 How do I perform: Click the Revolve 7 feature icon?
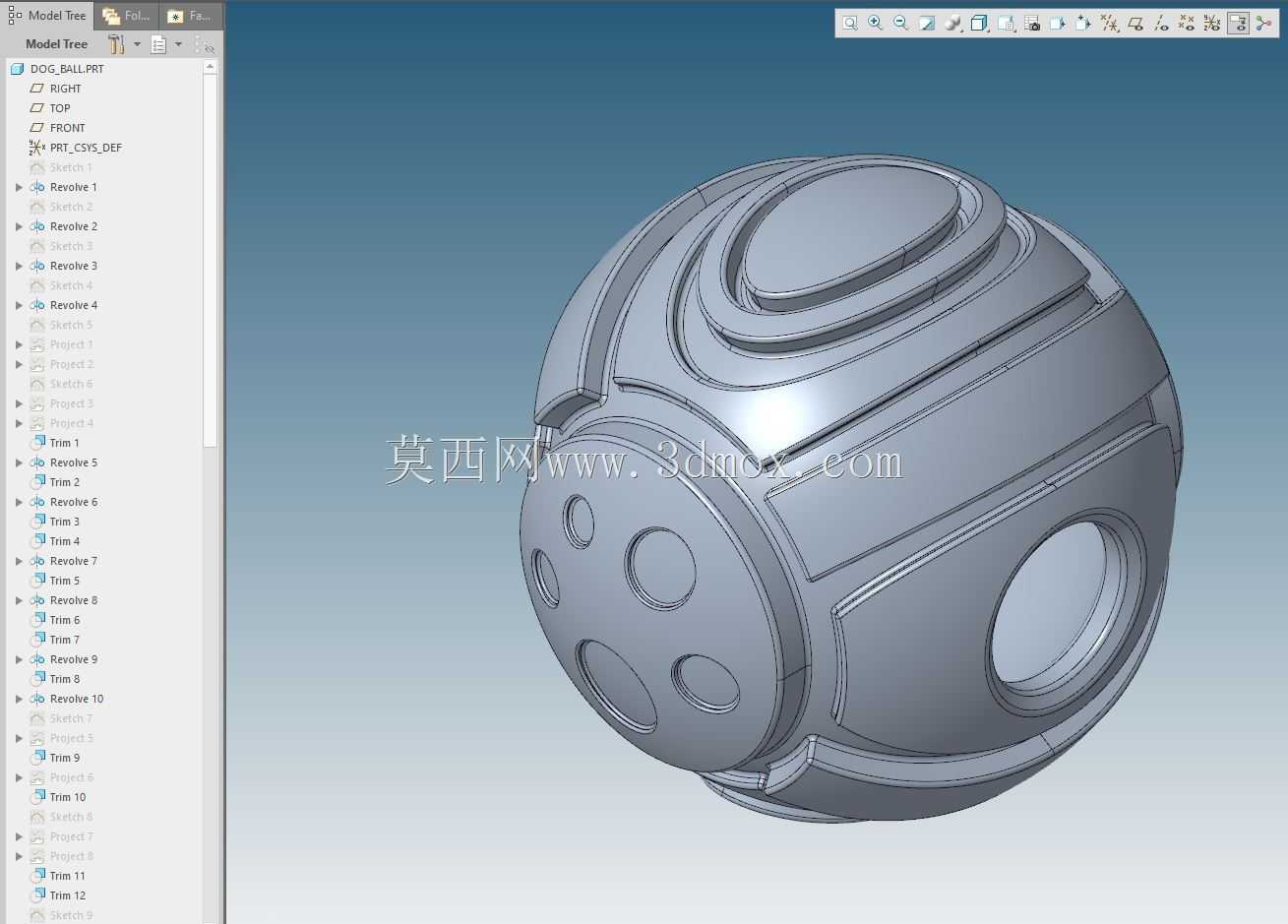click(37, 561)
